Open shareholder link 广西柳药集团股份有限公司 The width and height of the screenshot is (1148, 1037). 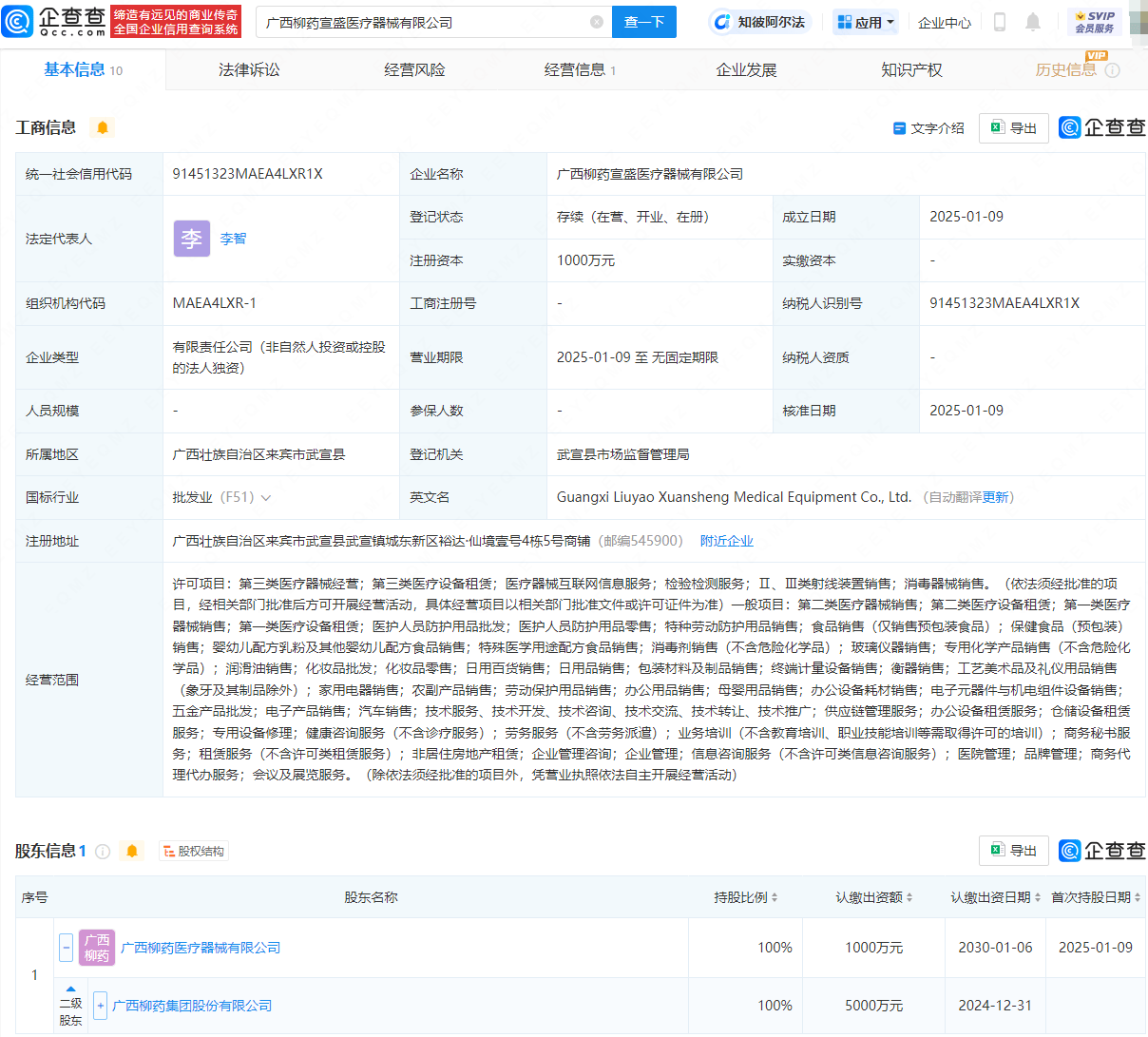192,1006
